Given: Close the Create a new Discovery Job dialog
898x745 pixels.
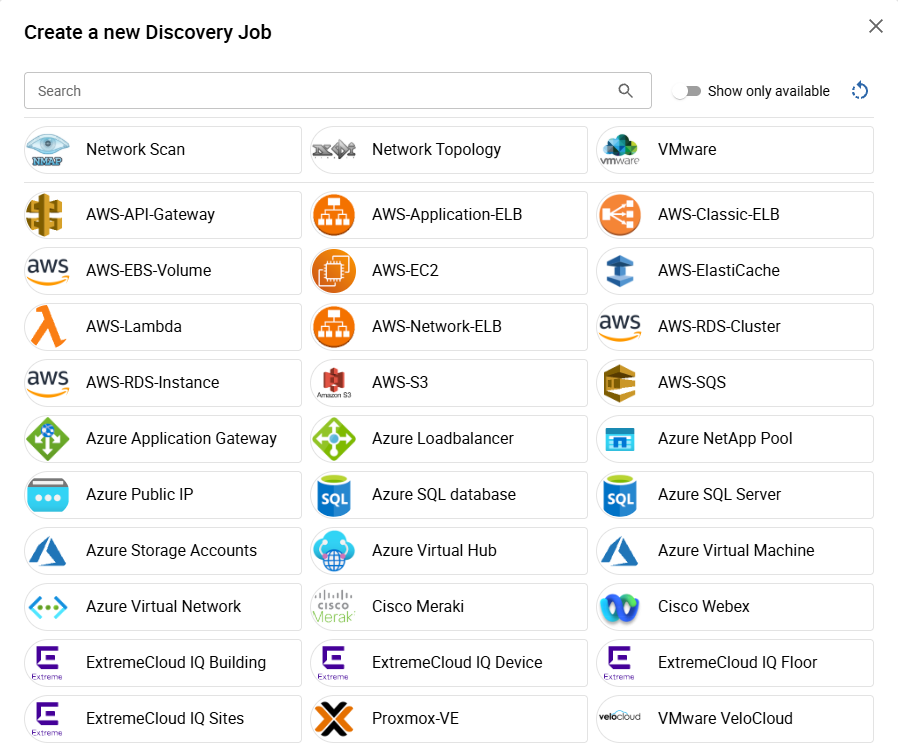Looking at the screenshot, I should [x=876, y=26].
